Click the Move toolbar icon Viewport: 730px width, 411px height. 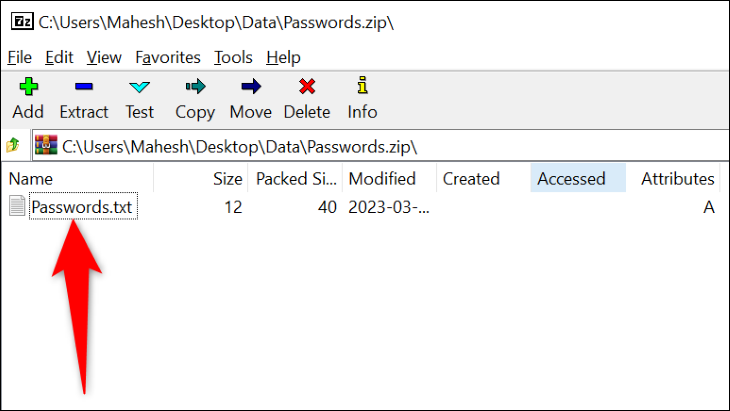pyautogui.click(x=251, y=97)
